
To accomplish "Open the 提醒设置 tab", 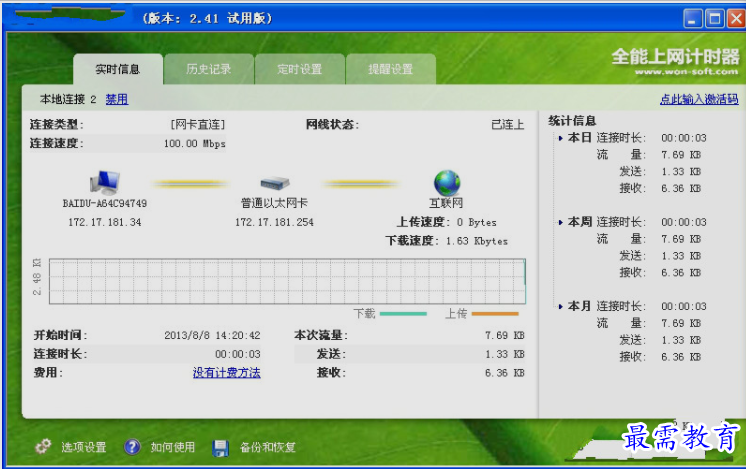I will click(x=391, y=69).
